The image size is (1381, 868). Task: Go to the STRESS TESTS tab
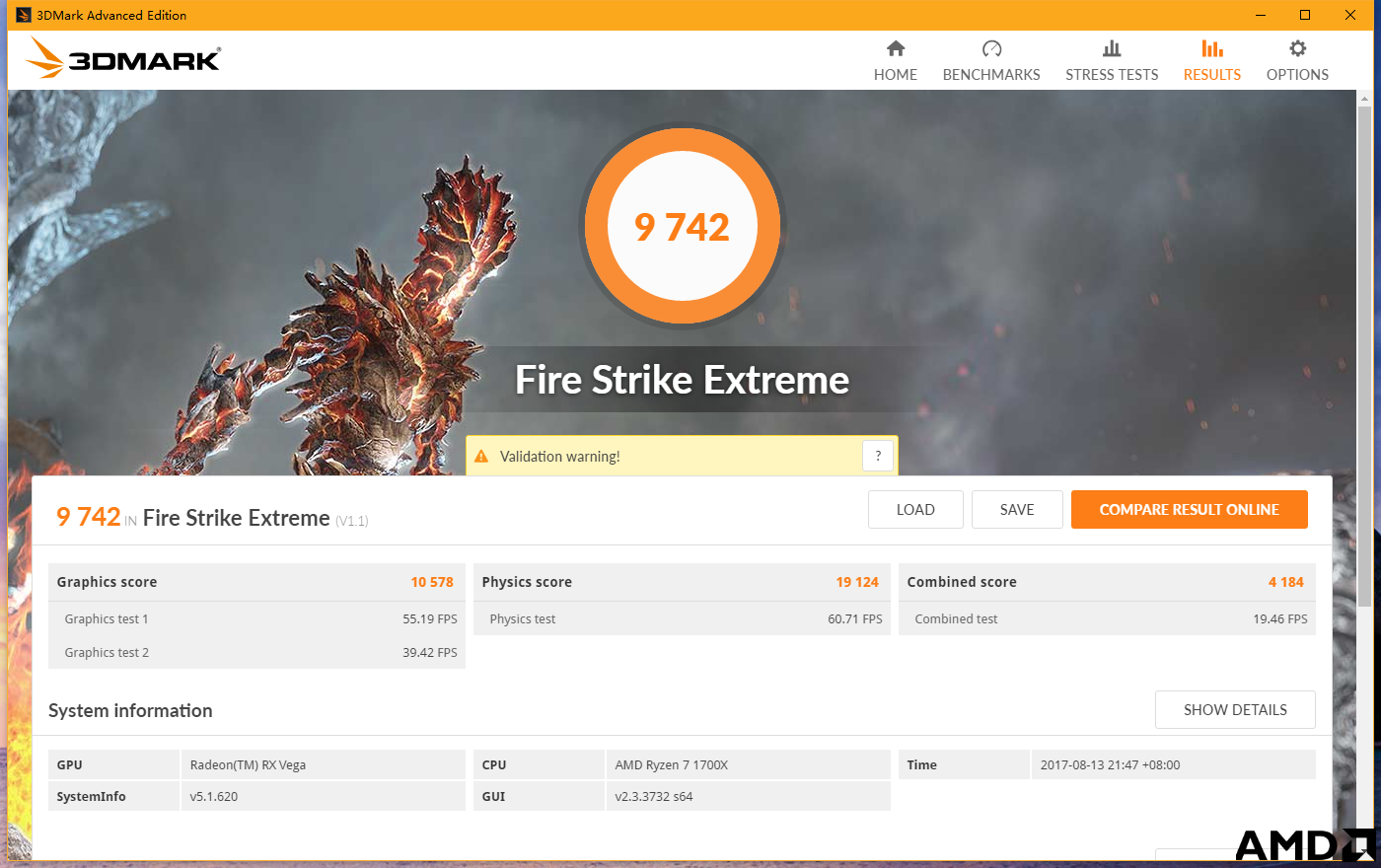click(x=1112, y=75)
